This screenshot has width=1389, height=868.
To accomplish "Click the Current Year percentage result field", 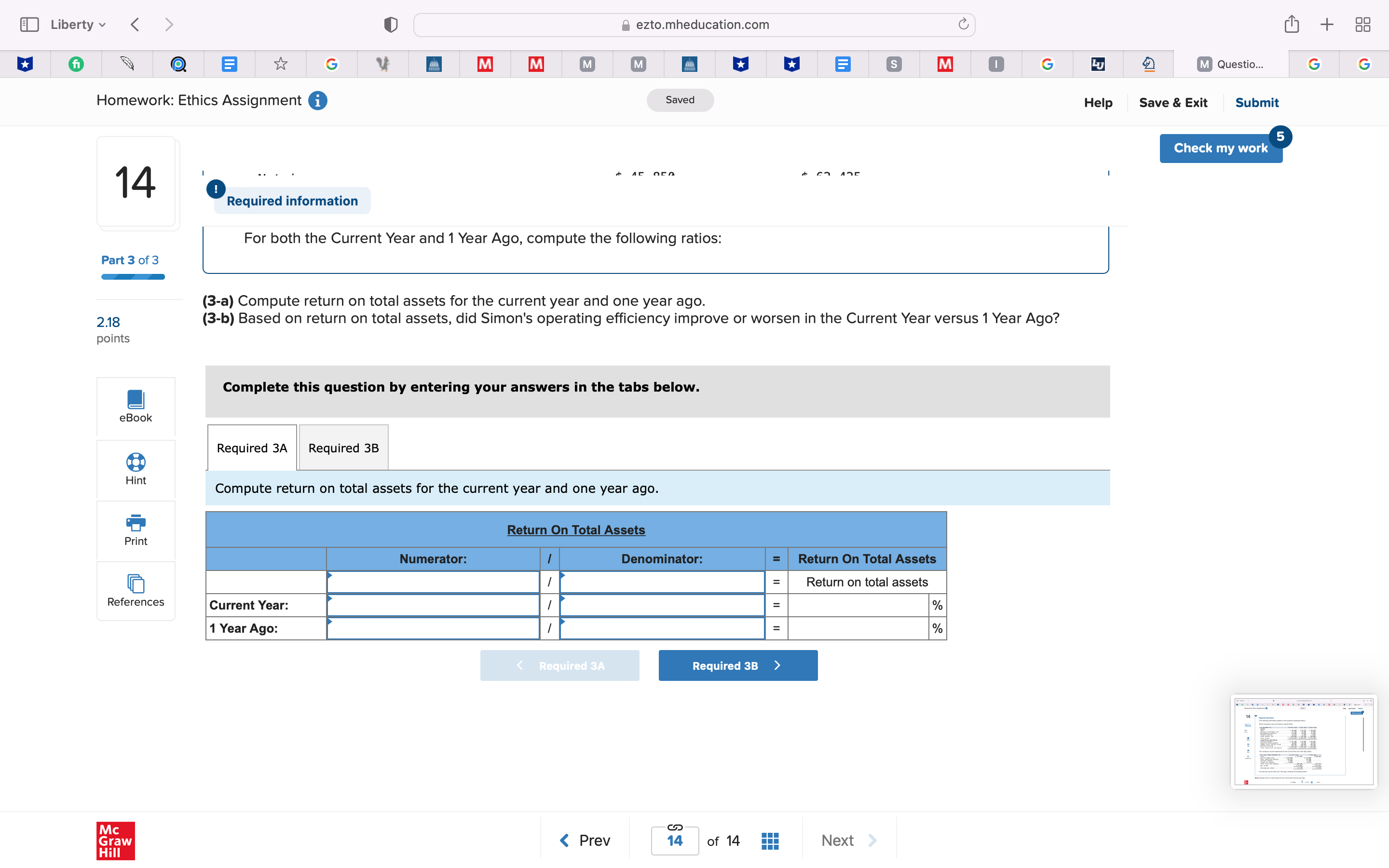I will click(x=858, y=605).
